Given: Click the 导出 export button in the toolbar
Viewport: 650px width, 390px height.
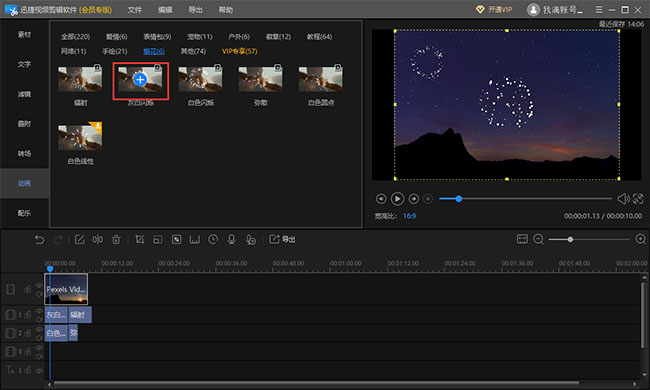Looking at the screenshot, I should point(282,240).
